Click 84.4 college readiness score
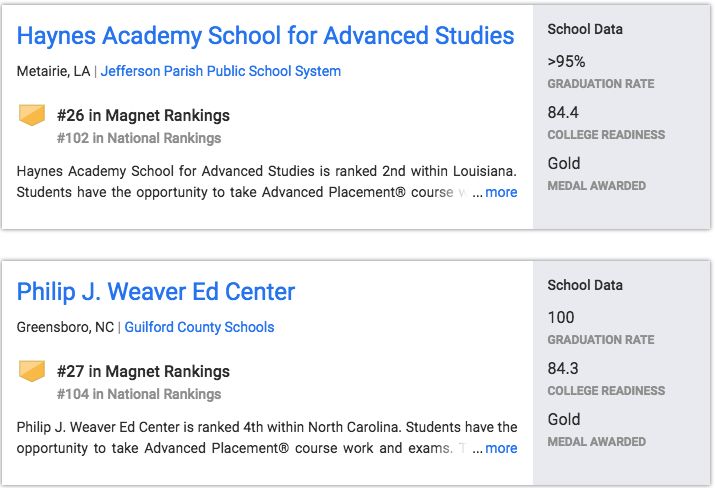 563,112
